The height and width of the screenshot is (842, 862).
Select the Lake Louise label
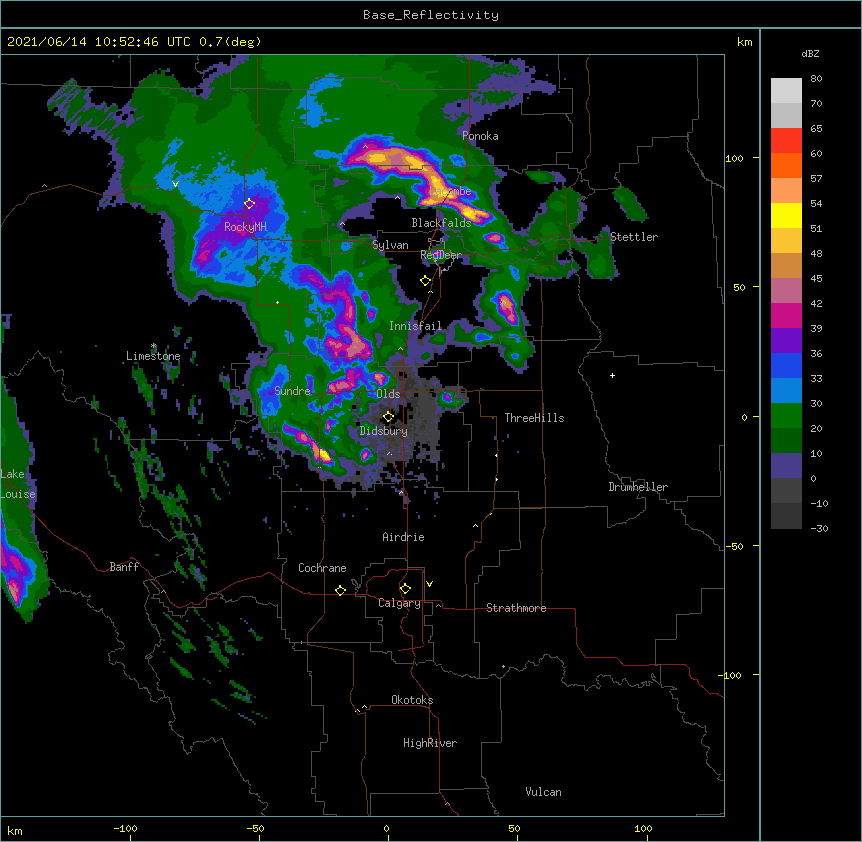(18, 484)
